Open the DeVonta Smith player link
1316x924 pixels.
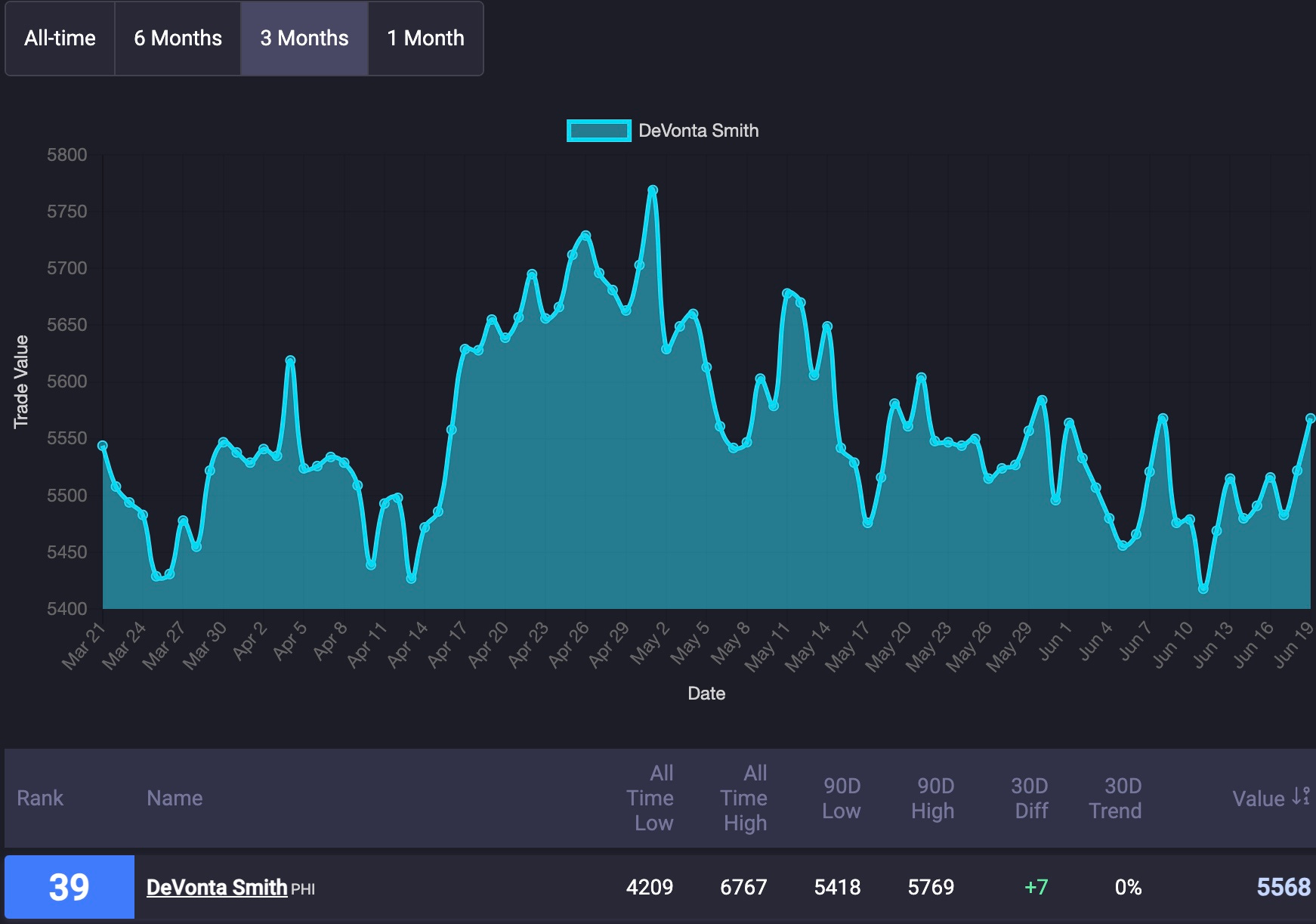pyautogui.click(x=217, y=887)
